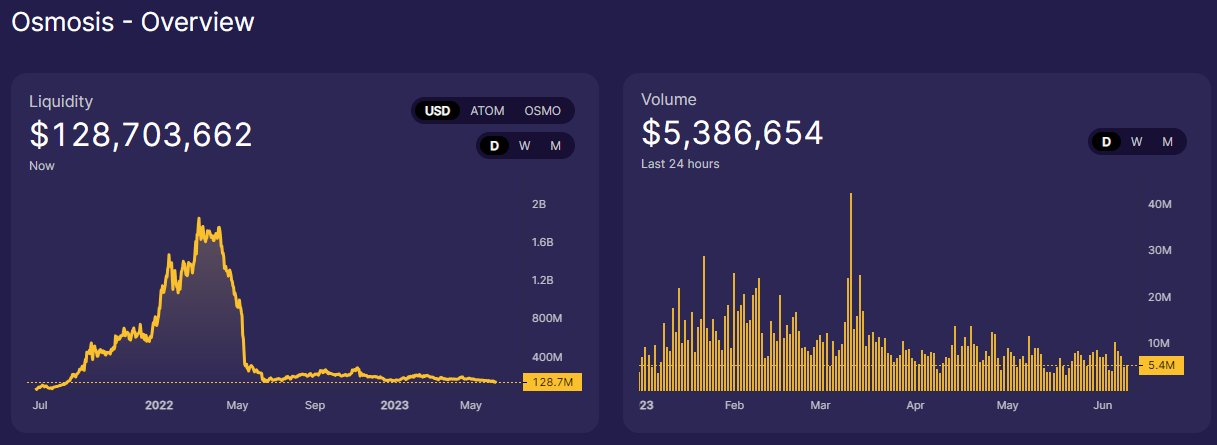This screenshot has width=1217, height=445.
Task: Select USD currency for liquidity chart
Action: [437, 111]
